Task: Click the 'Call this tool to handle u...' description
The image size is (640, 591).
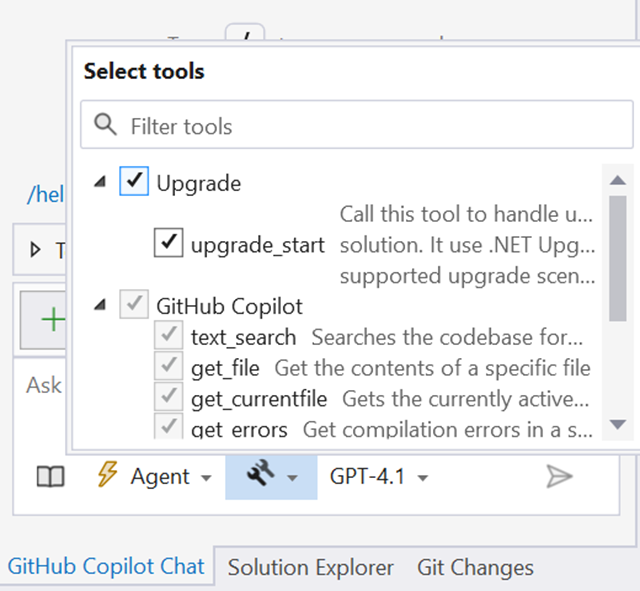Action: [466, 214]
